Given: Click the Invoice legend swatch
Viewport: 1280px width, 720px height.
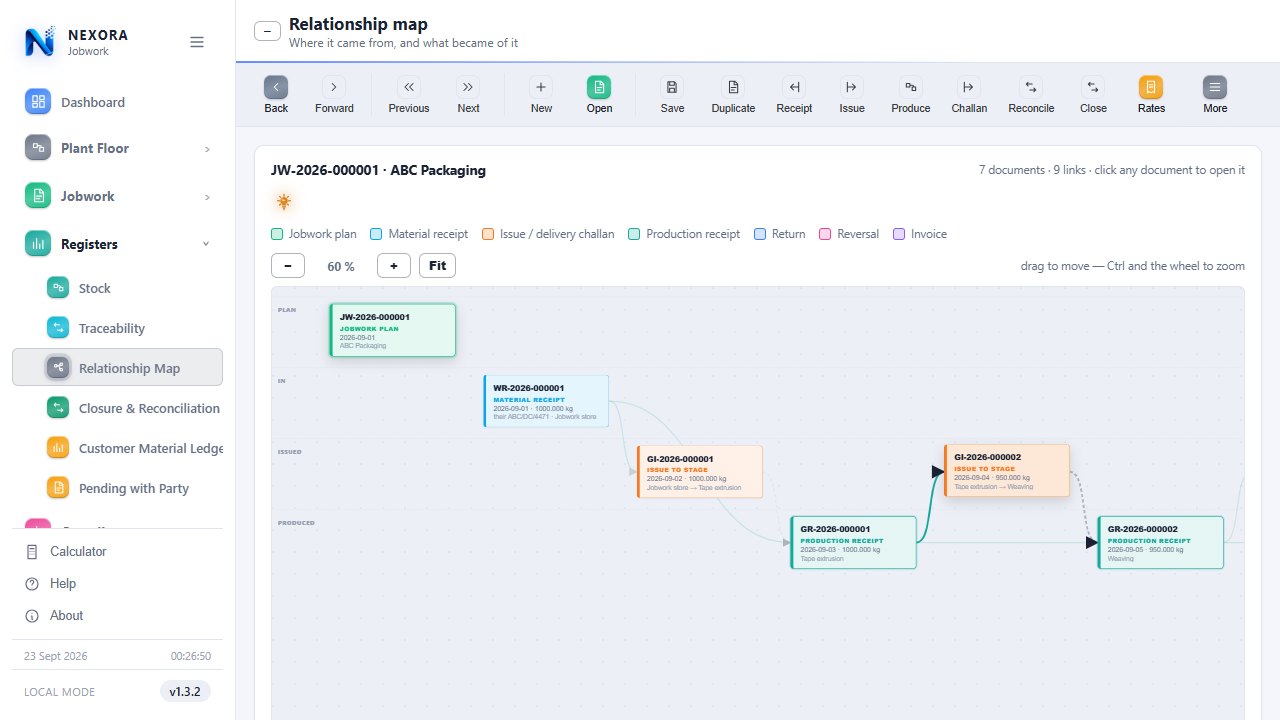Looking at the screenshot, I should pos(899,234).
